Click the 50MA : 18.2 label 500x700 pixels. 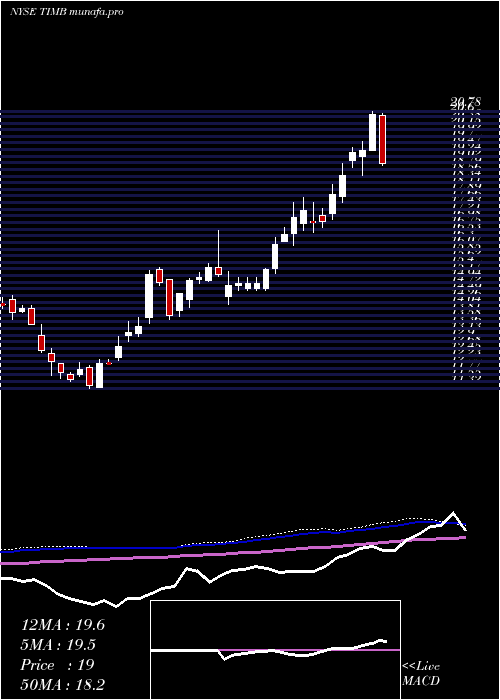click(x=63, y=684)
